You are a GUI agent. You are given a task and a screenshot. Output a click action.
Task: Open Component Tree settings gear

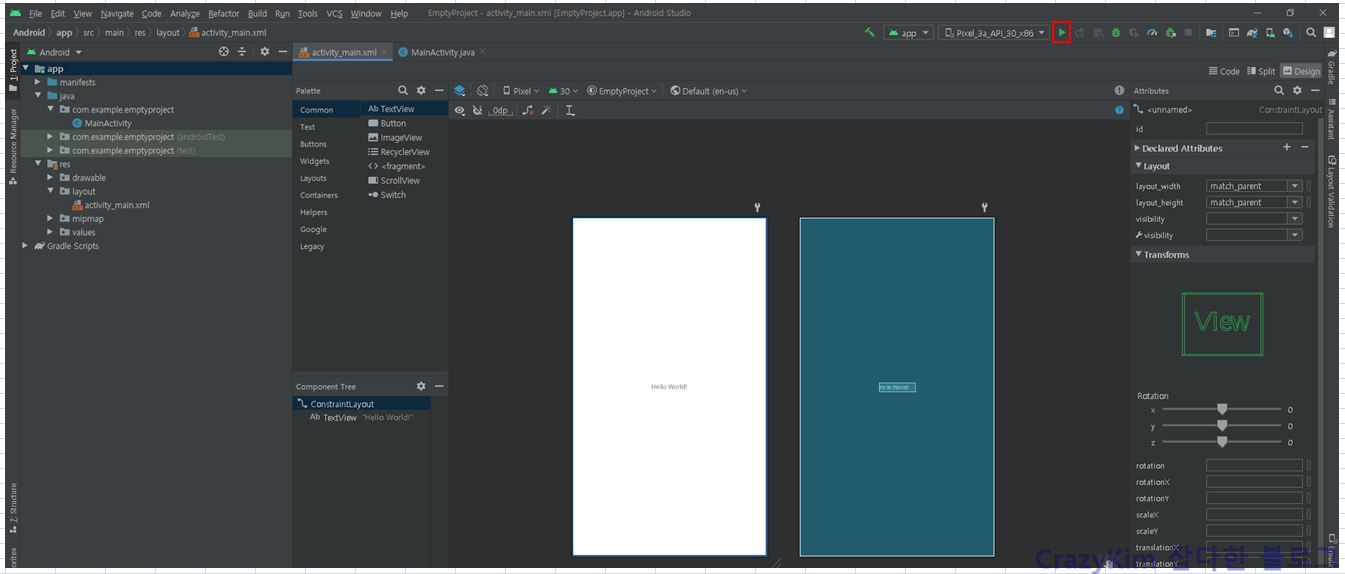coord(421,386)
